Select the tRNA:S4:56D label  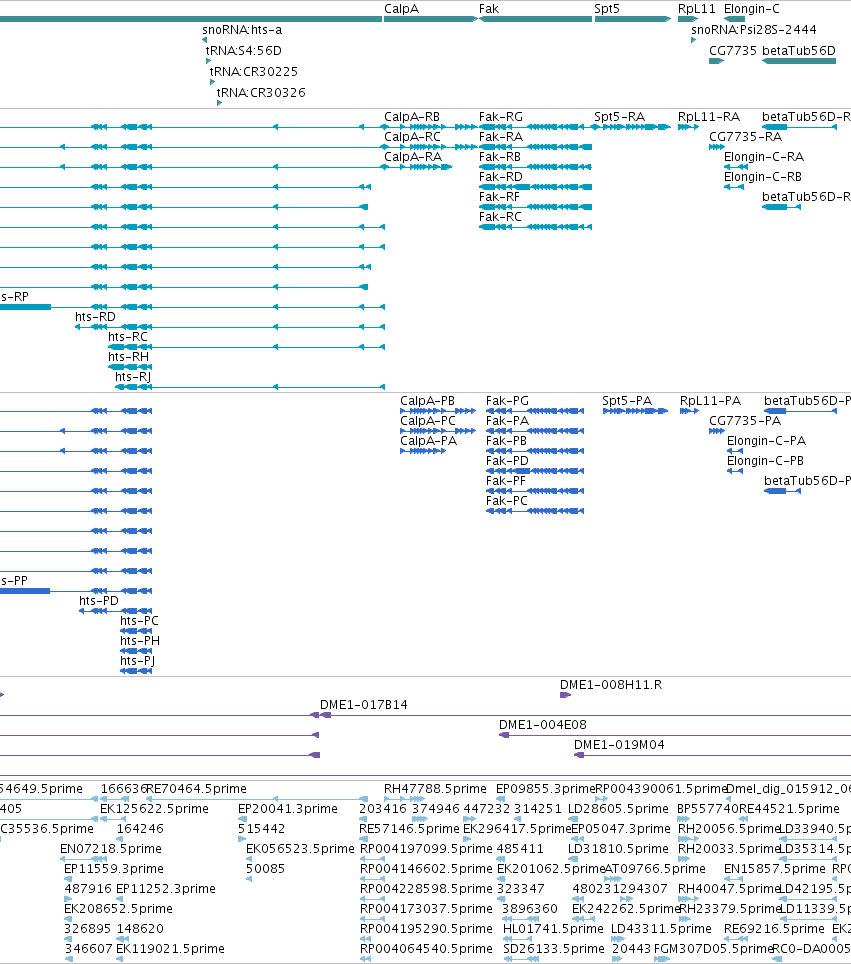pyautogui.click(x=243, y=50)
